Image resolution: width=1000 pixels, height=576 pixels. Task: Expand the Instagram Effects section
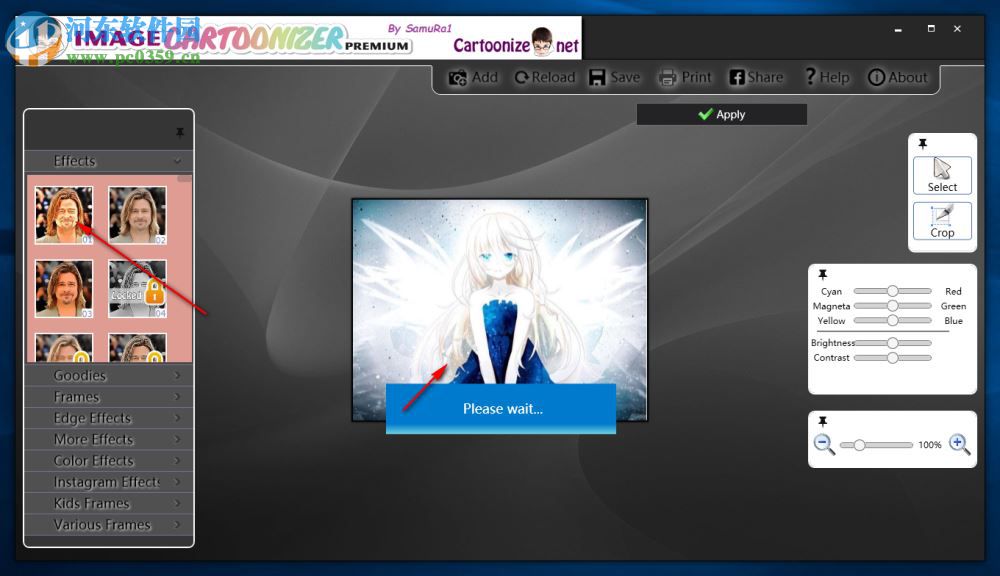click(108, 482)
